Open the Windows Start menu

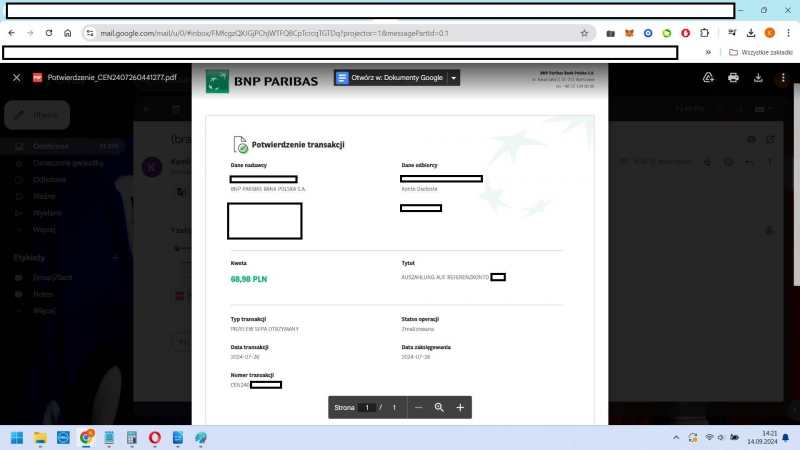click(x=17, y=438)
